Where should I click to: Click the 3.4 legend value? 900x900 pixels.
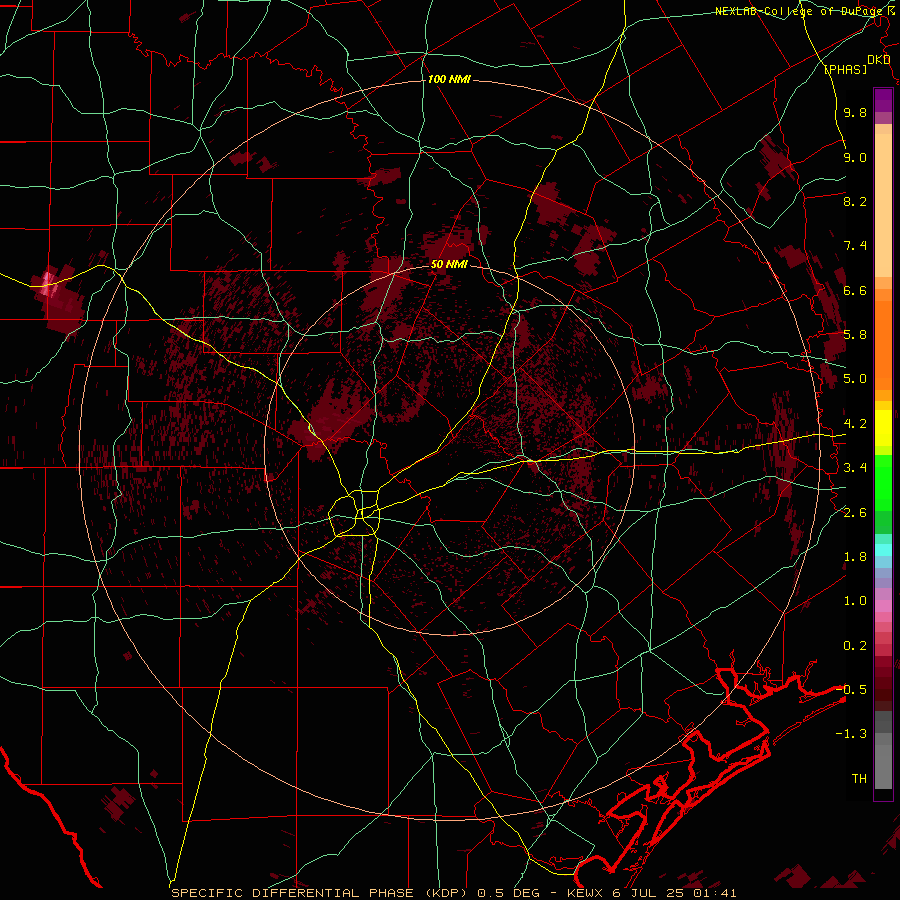coord(855,468)
